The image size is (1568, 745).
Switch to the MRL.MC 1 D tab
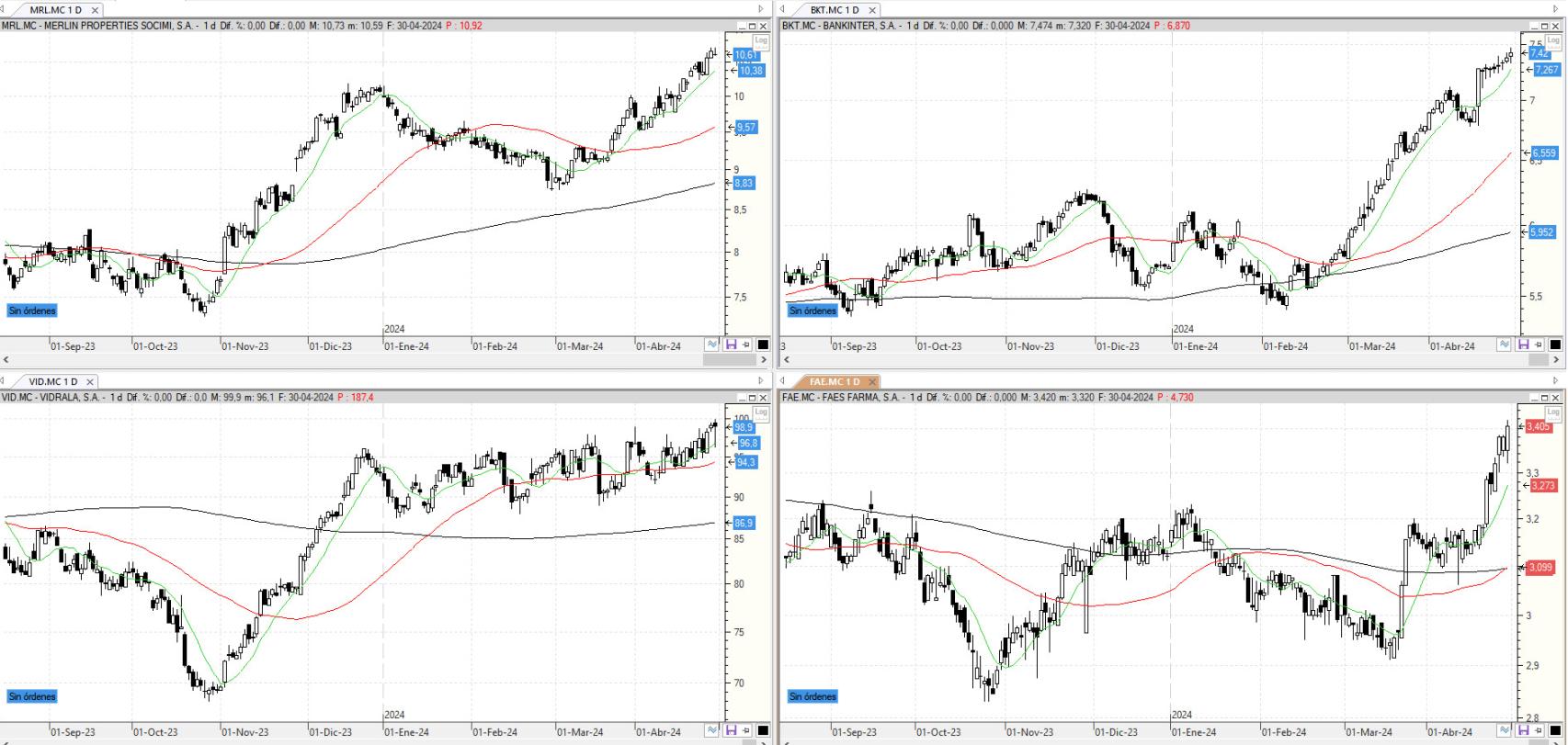point(55,10)
